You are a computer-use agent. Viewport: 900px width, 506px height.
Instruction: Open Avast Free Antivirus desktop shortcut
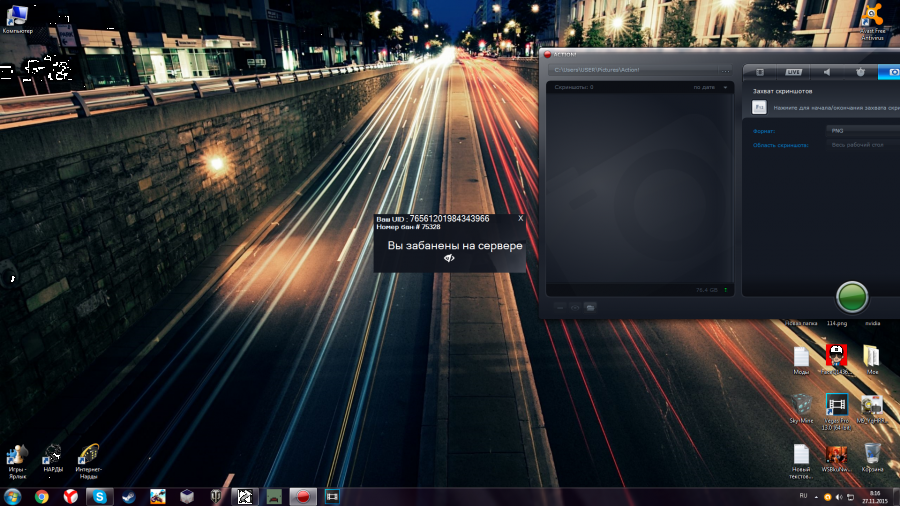[872, 22]
